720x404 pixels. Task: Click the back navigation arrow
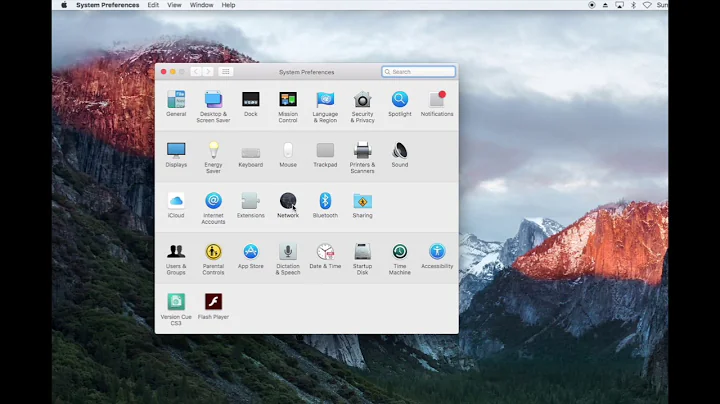(x=196, y=72)
